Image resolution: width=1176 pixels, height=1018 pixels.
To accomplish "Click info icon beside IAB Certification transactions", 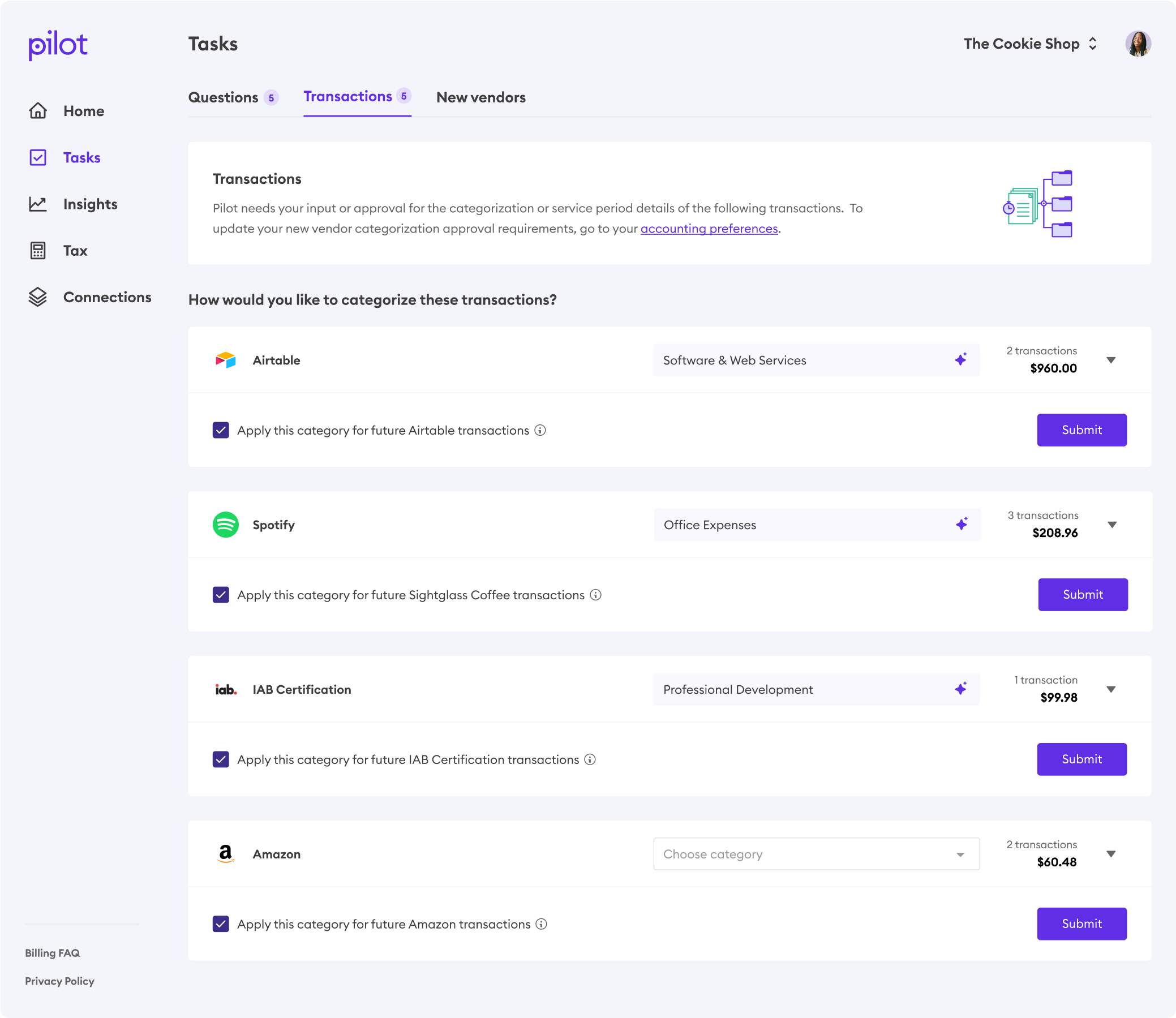I will click(x=590, y=759).
